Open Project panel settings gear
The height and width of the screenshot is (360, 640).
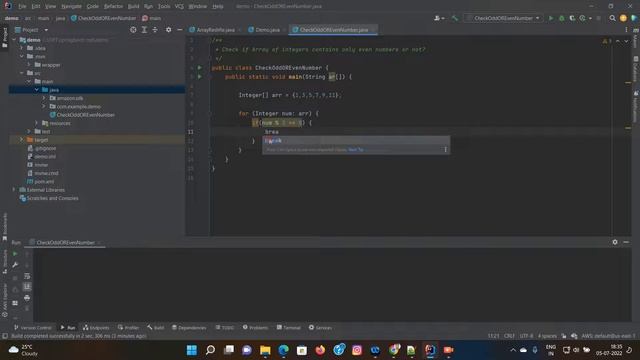tap(169, 30)
